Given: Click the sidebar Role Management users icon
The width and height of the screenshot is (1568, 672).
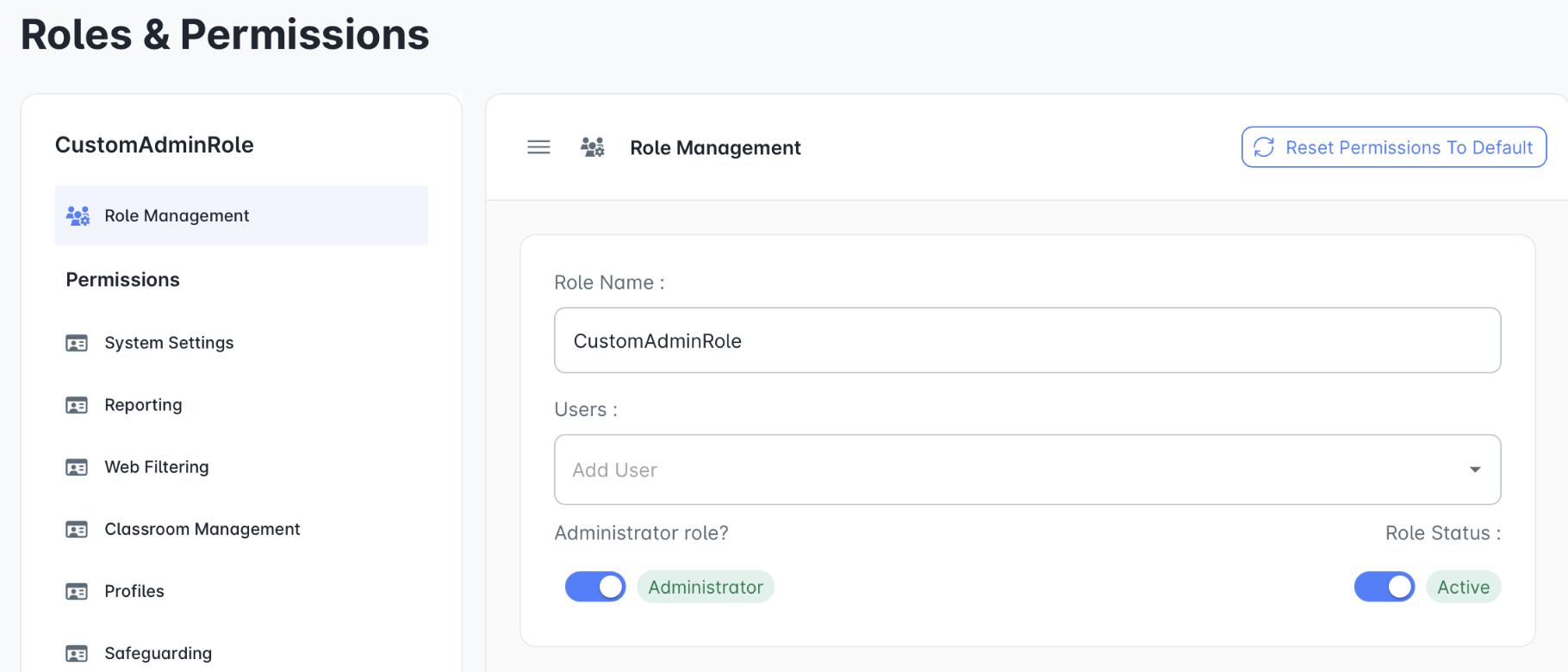Looking at the screenshot, I should [x=78, y=215].
